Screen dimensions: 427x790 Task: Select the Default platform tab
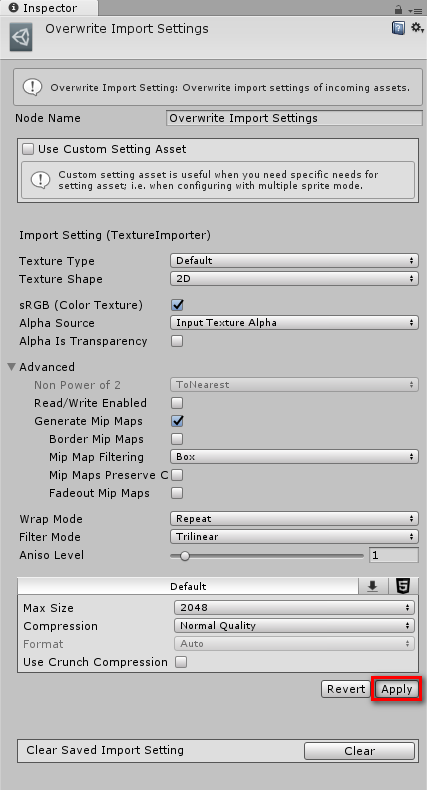[188, 586]
